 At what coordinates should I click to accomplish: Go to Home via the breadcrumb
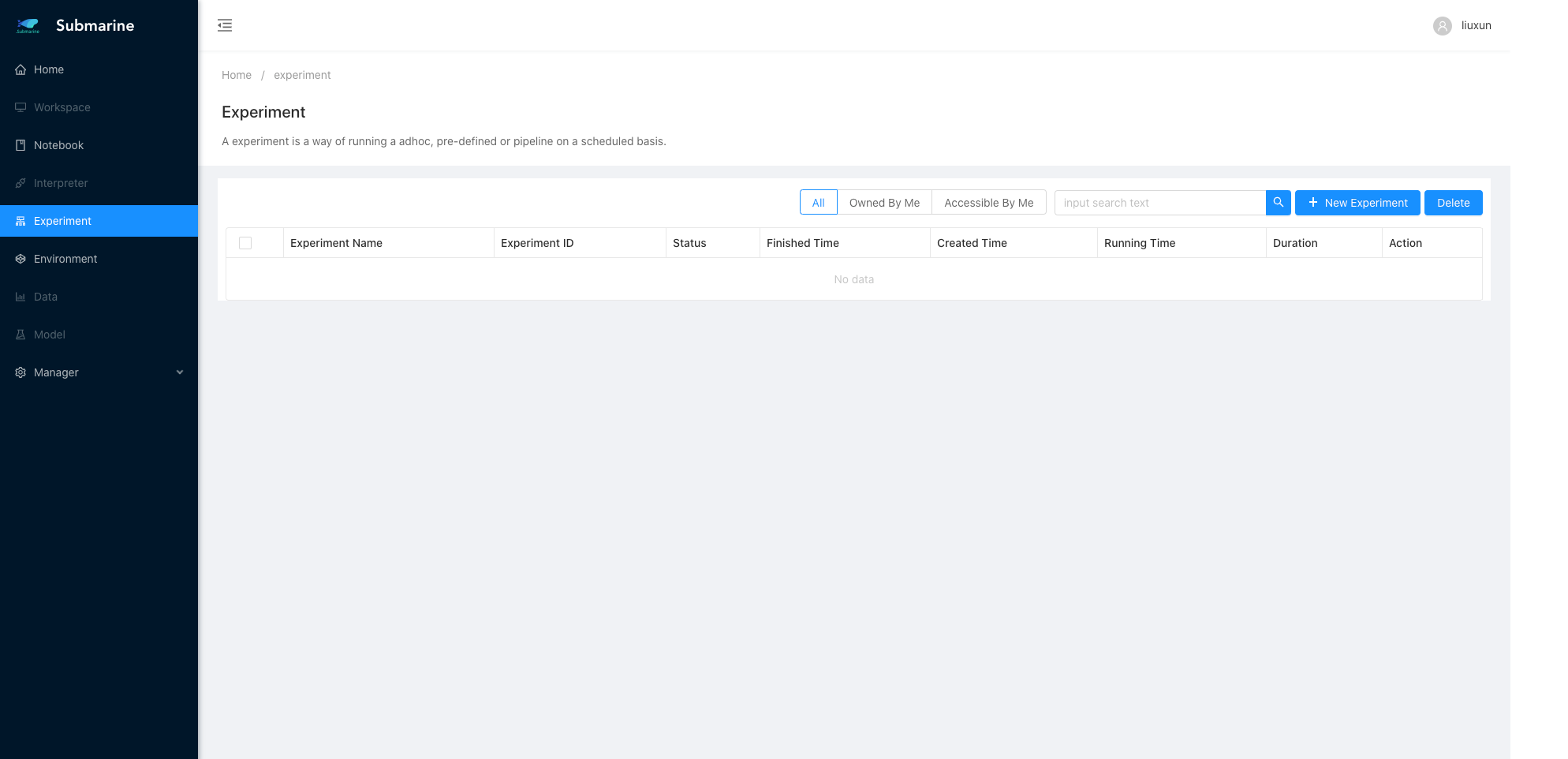[237, 75]
